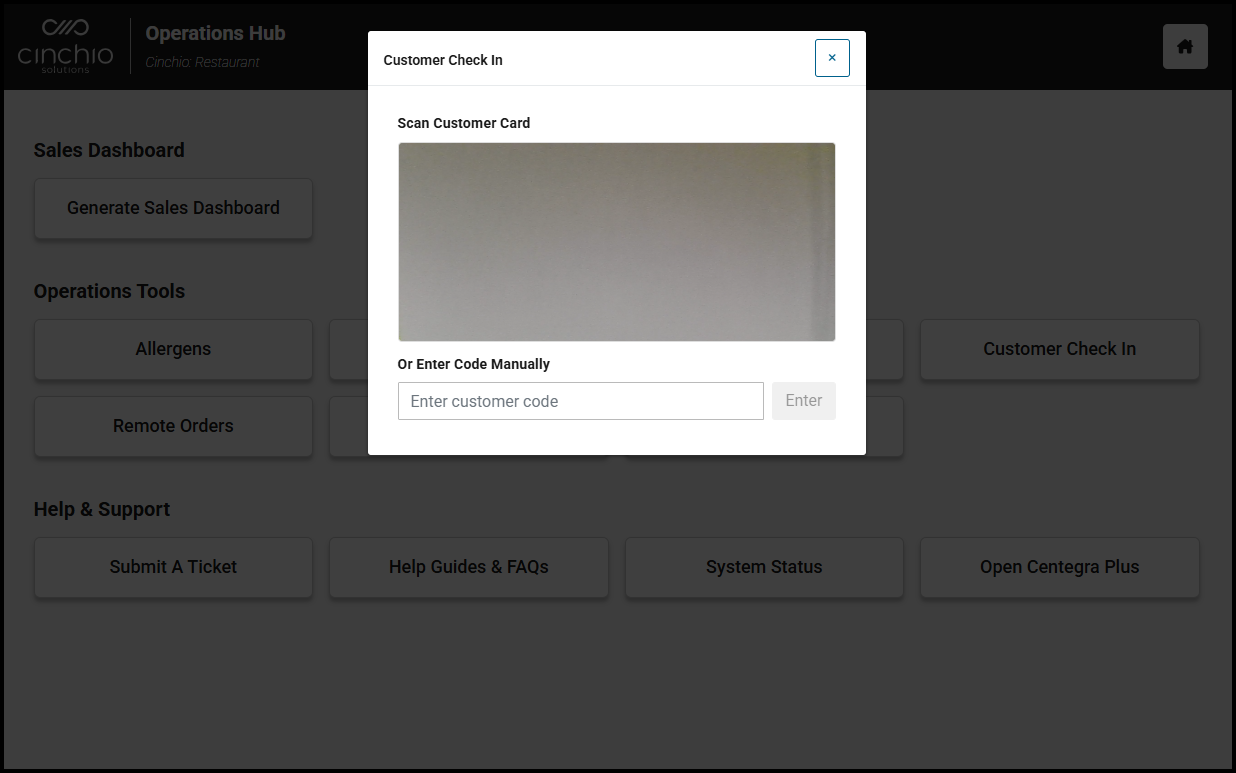This screenshot has width=1236, height=773.
Task: Click the Help & Support heading
Action: (x=102, y=509)
